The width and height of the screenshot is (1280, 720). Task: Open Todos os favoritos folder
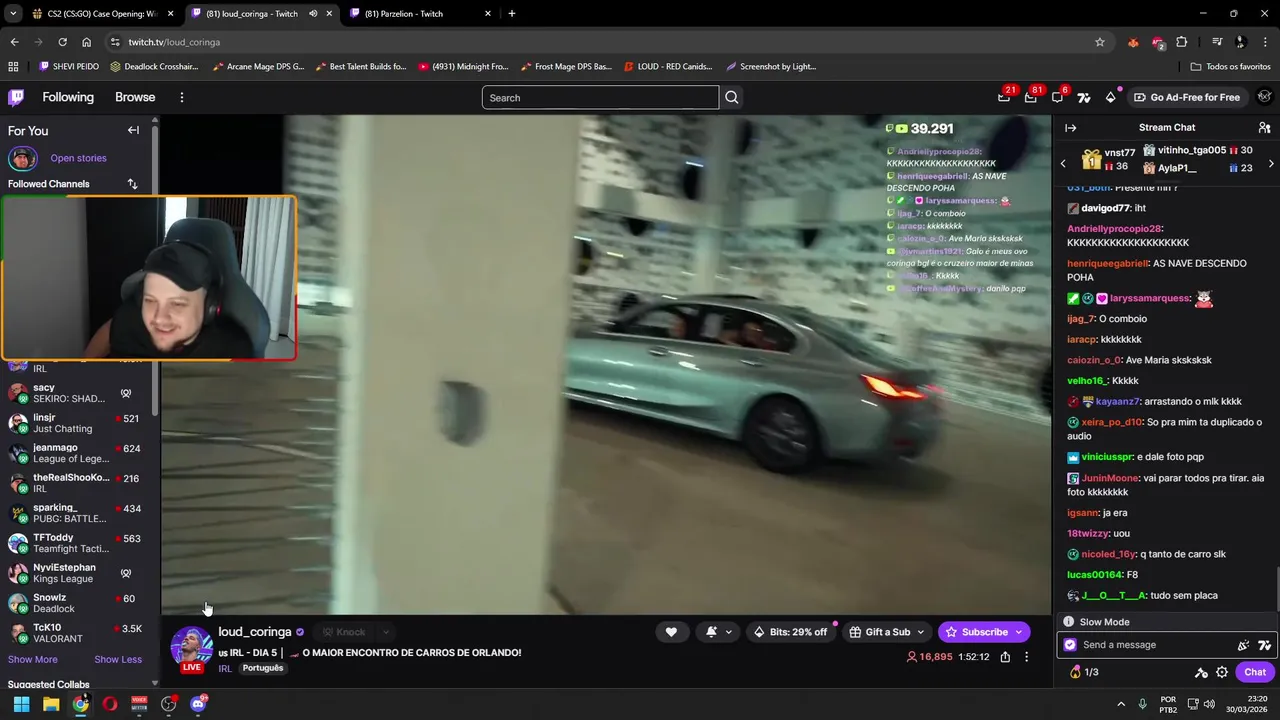[1231, 66]
